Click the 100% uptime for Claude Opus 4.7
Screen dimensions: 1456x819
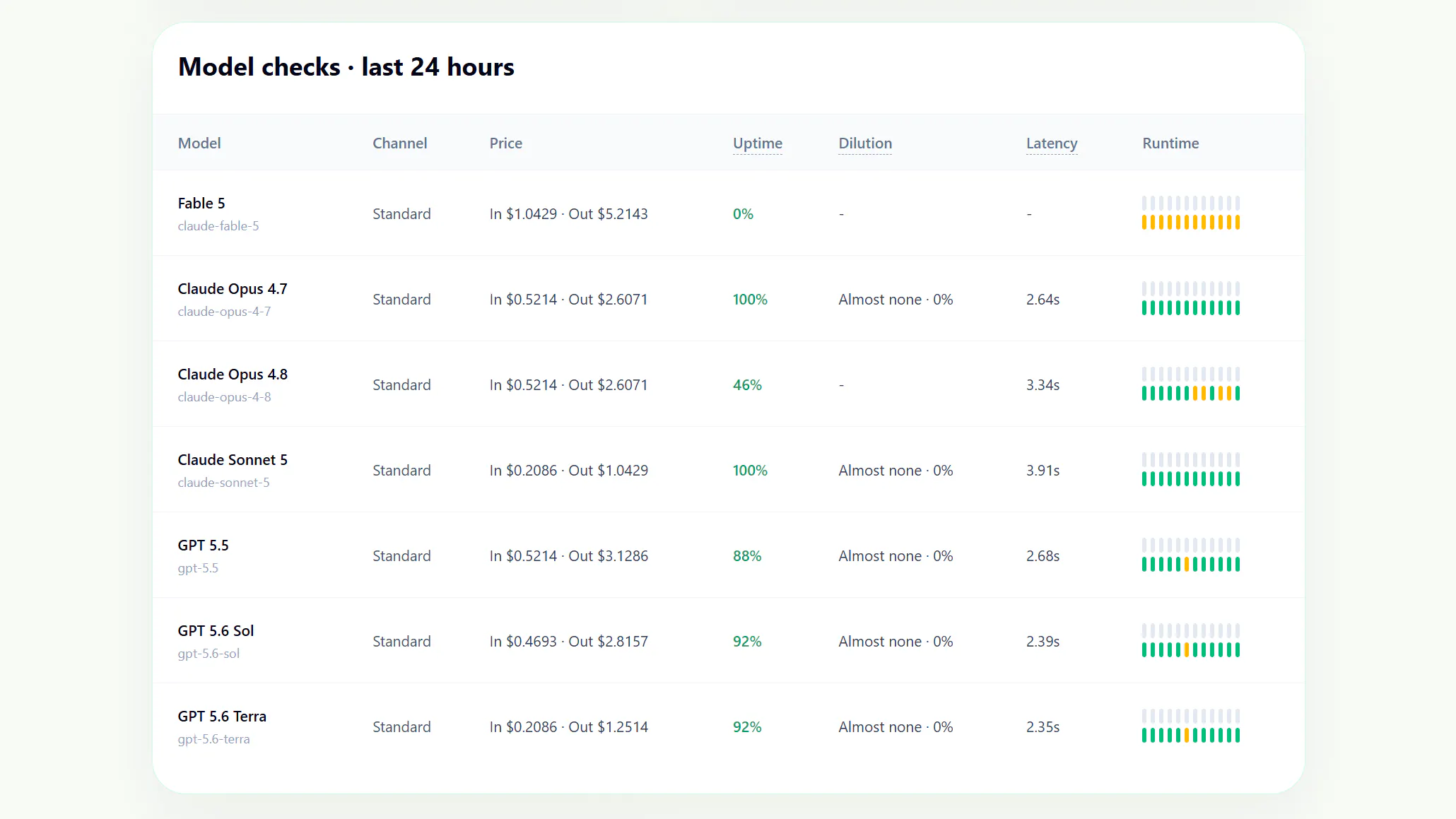click(750, 300)
